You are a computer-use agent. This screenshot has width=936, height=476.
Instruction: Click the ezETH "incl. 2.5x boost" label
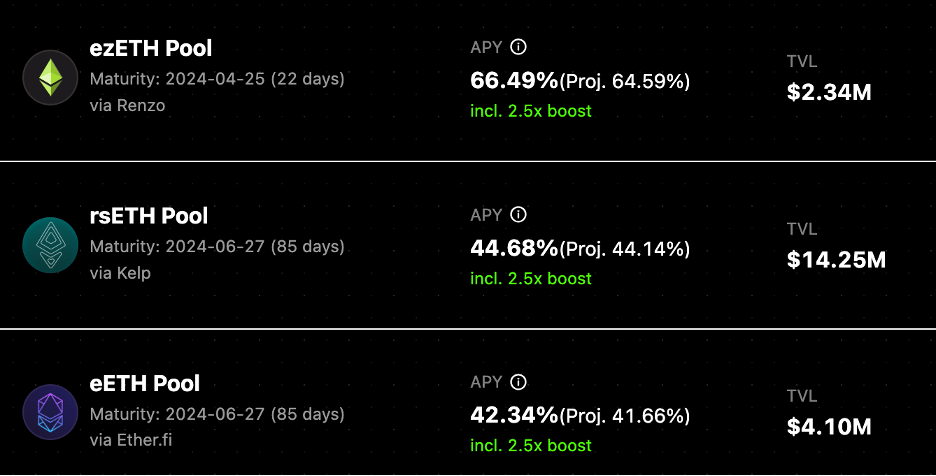[x=531, y=111]
